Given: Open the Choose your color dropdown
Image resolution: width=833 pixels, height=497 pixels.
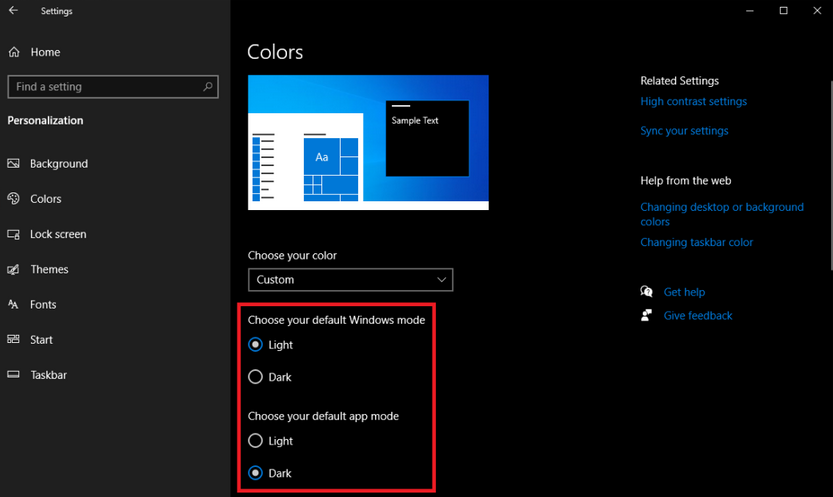Looking at the screenshot, I should (x=351, y=280).
